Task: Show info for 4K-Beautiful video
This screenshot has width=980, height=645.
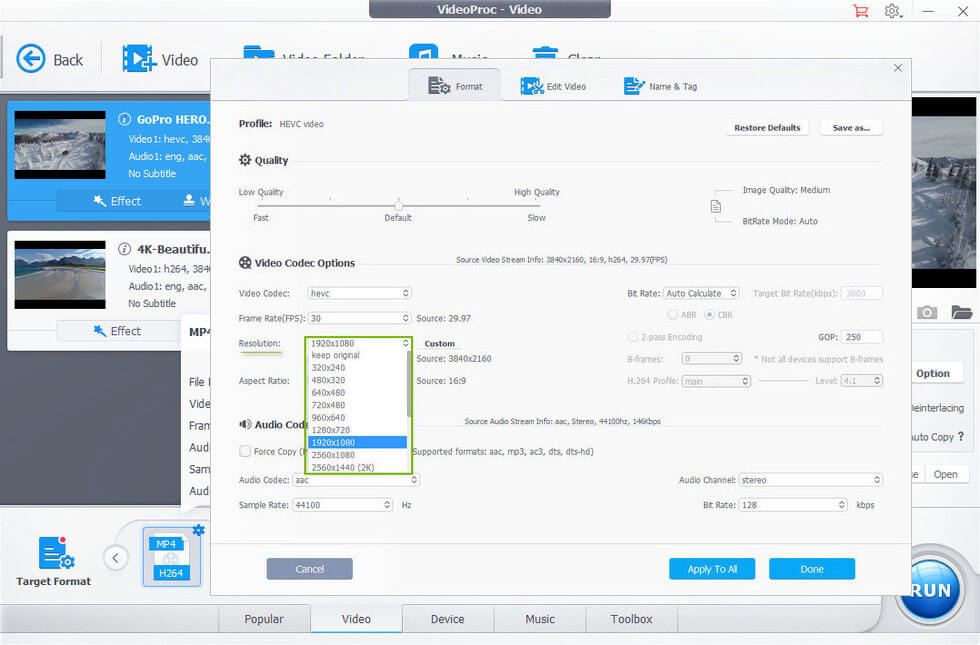Action: pyautogui.click(x=124, y=249)
